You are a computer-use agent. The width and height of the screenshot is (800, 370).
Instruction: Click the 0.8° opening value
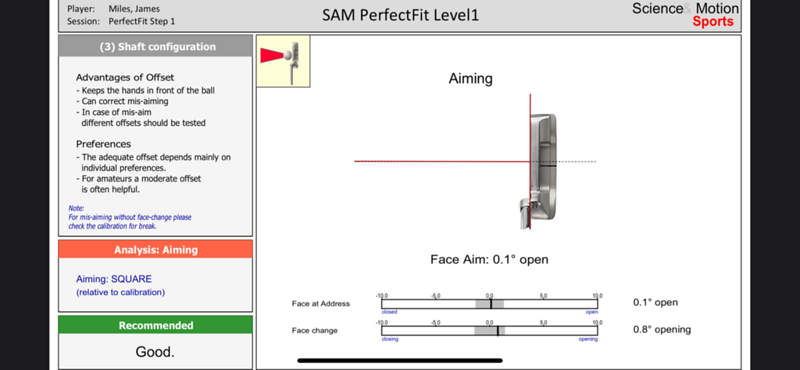[x=662, y=330]
